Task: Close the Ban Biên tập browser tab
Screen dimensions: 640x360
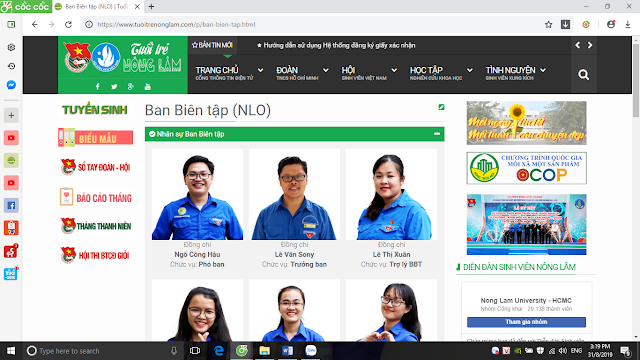Action: tap(137, 7)
